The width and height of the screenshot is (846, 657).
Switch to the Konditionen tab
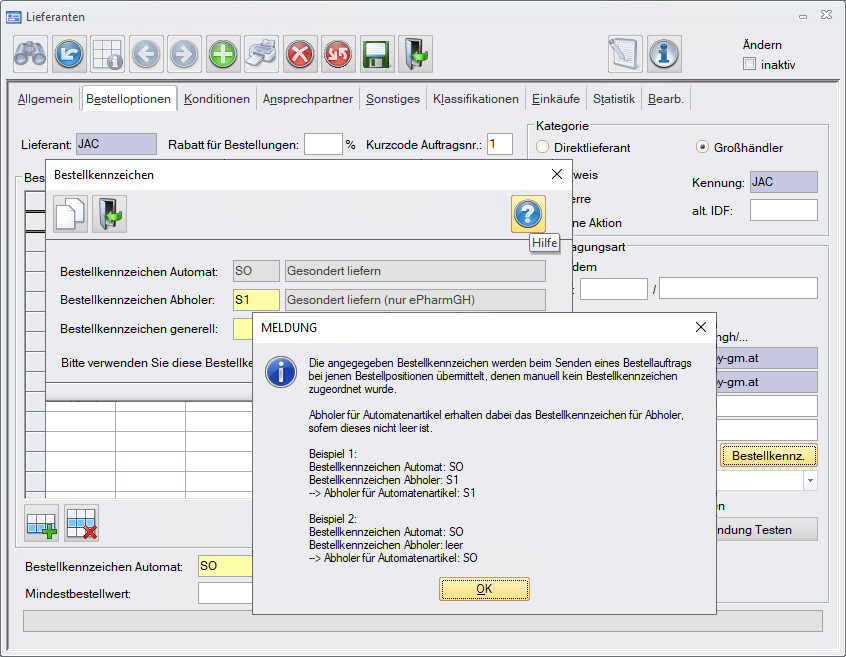(x=217, y=99)
